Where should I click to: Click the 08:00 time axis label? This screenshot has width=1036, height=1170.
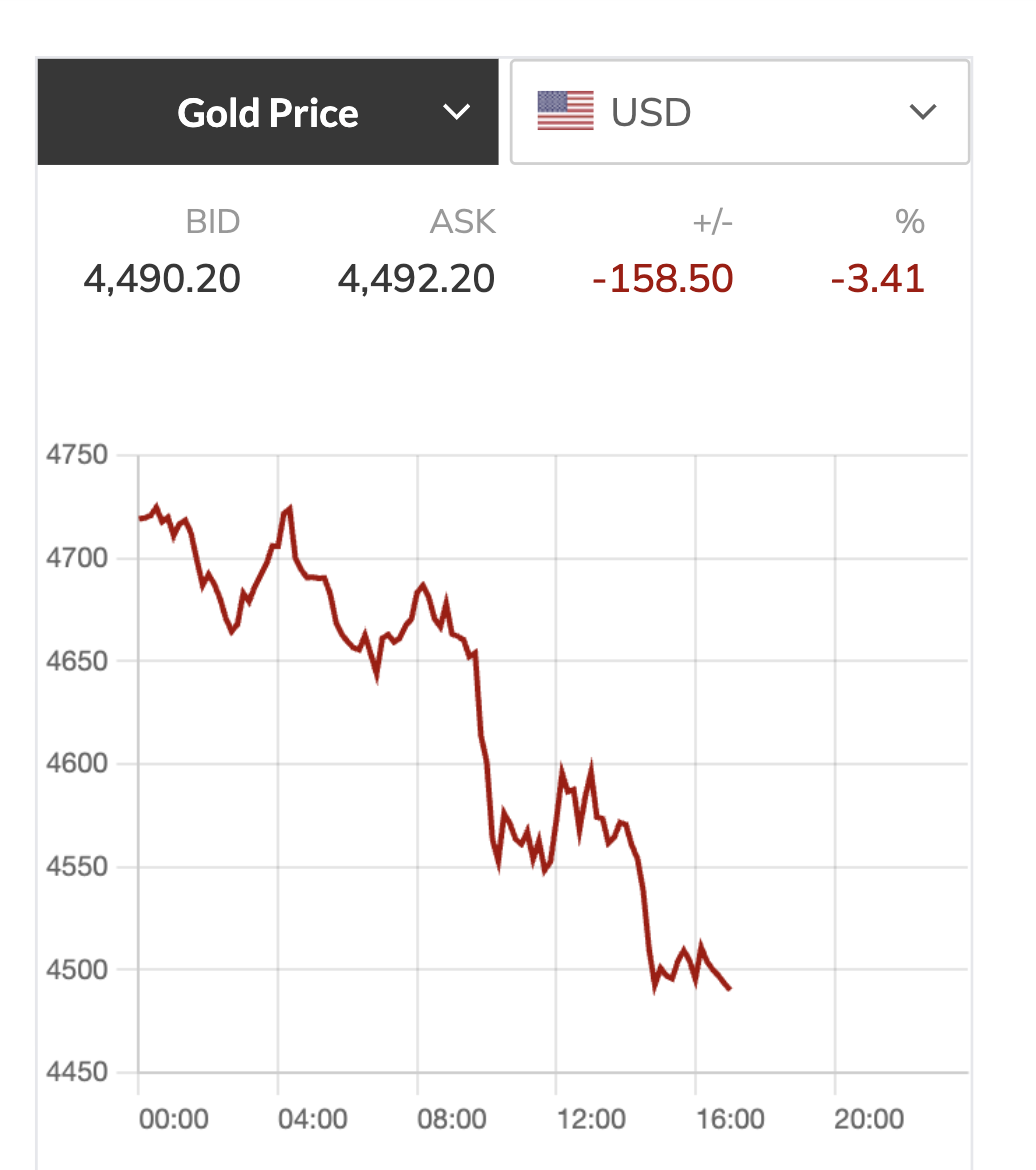point(452,1118)
